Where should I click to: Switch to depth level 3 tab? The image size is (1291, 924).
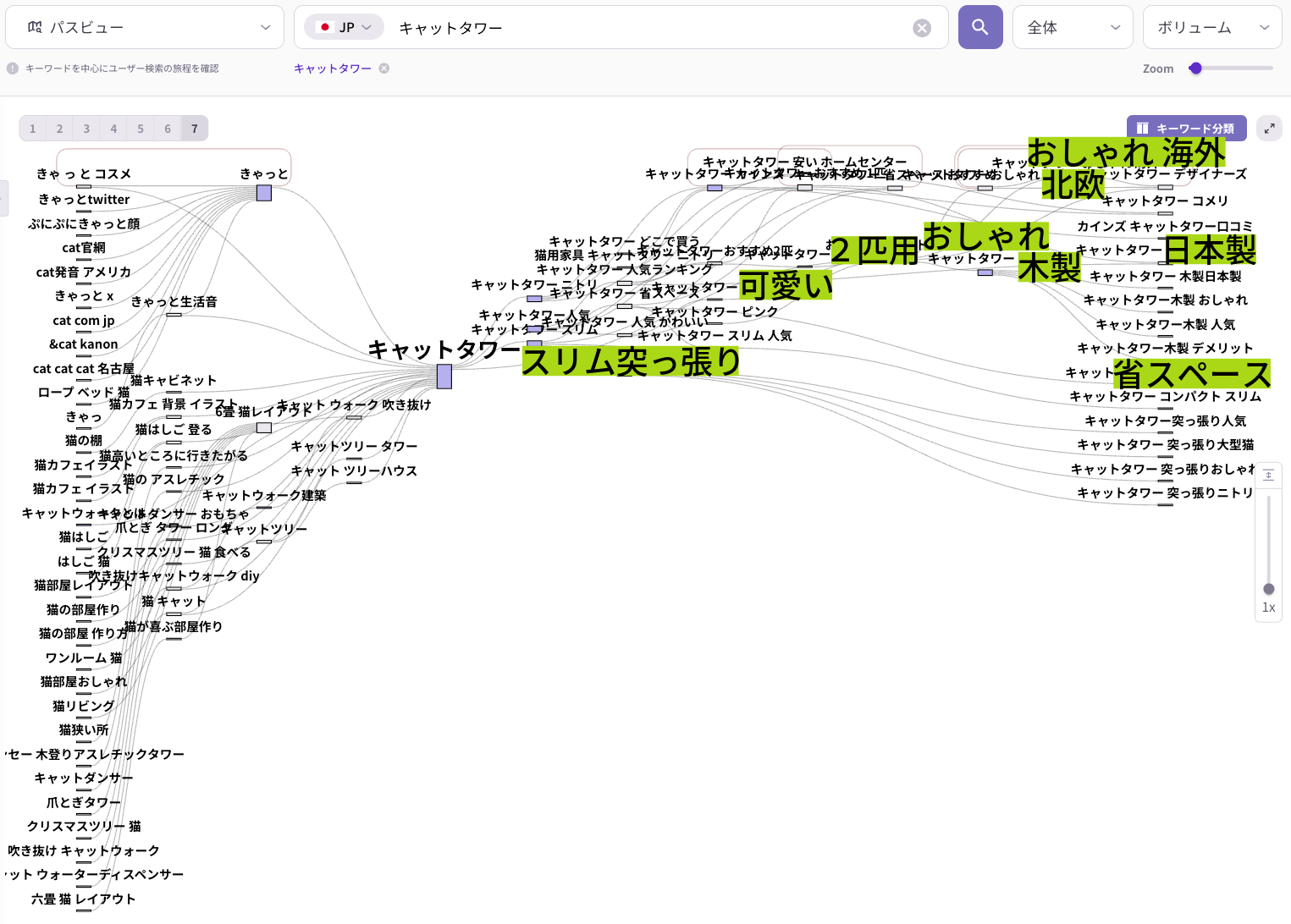(x=86, y=129)
